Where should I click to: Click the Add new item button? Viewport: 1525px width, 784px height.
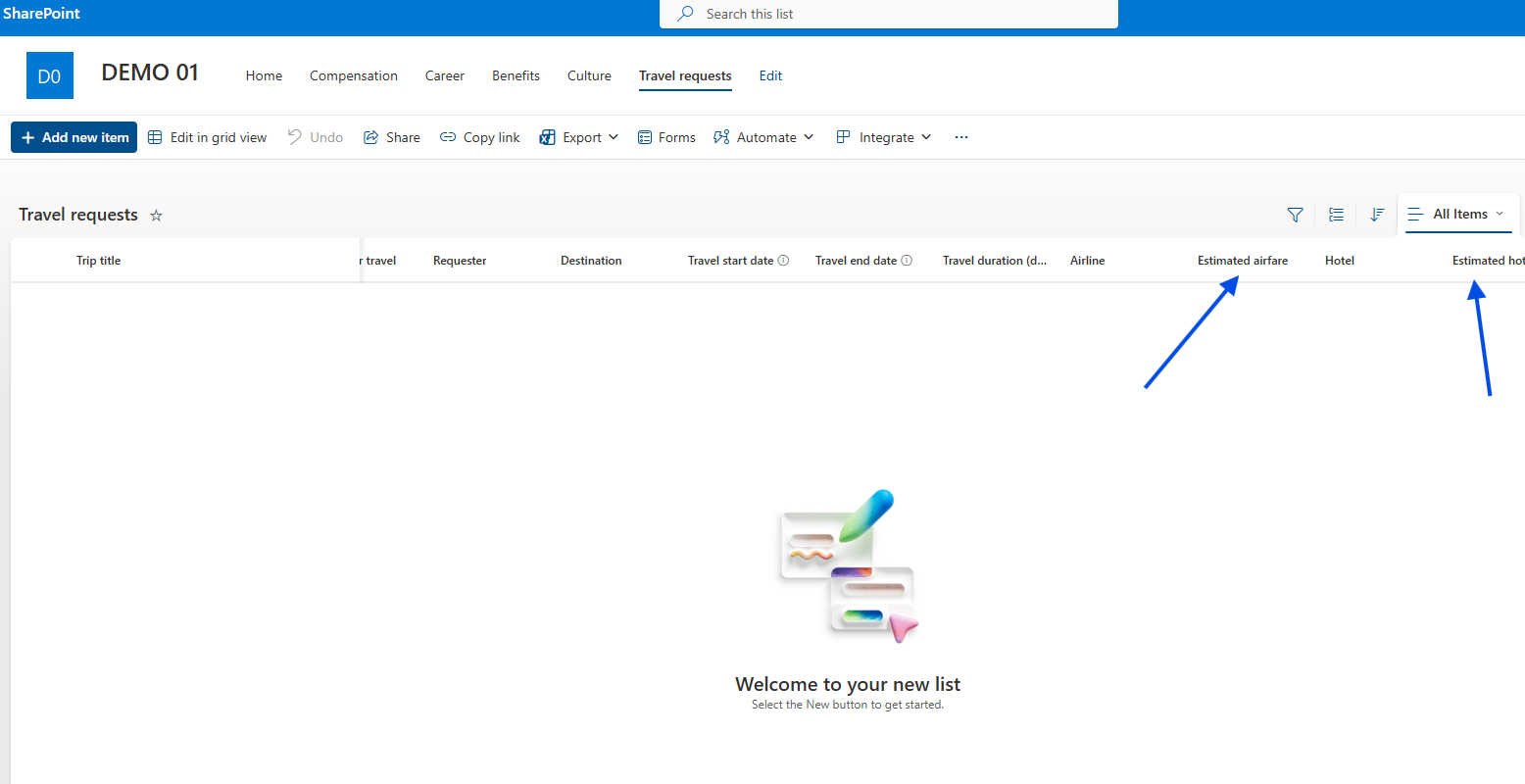click(x=74, y=137)
